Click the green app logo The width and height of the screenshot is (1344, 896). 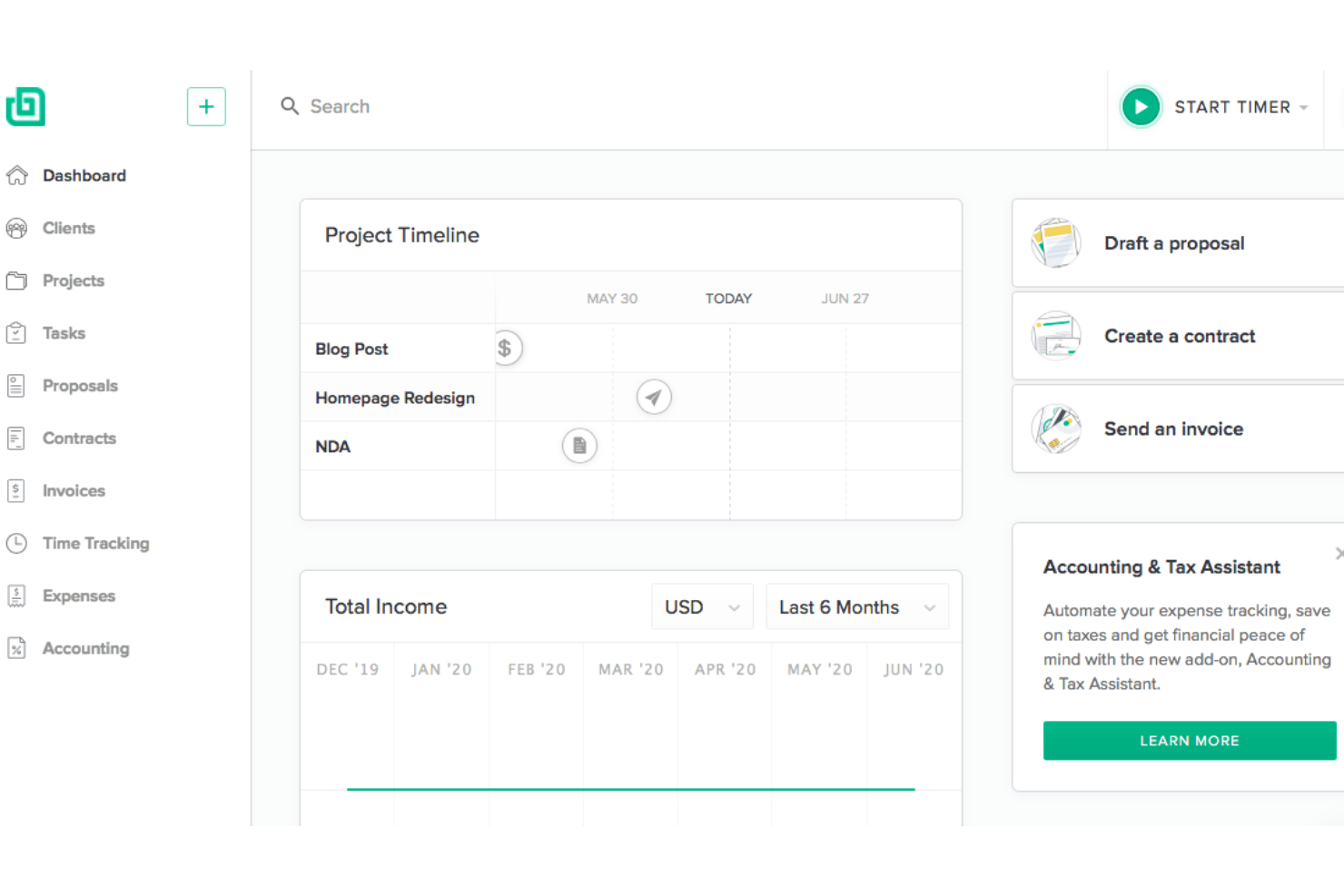pos(25,107)
